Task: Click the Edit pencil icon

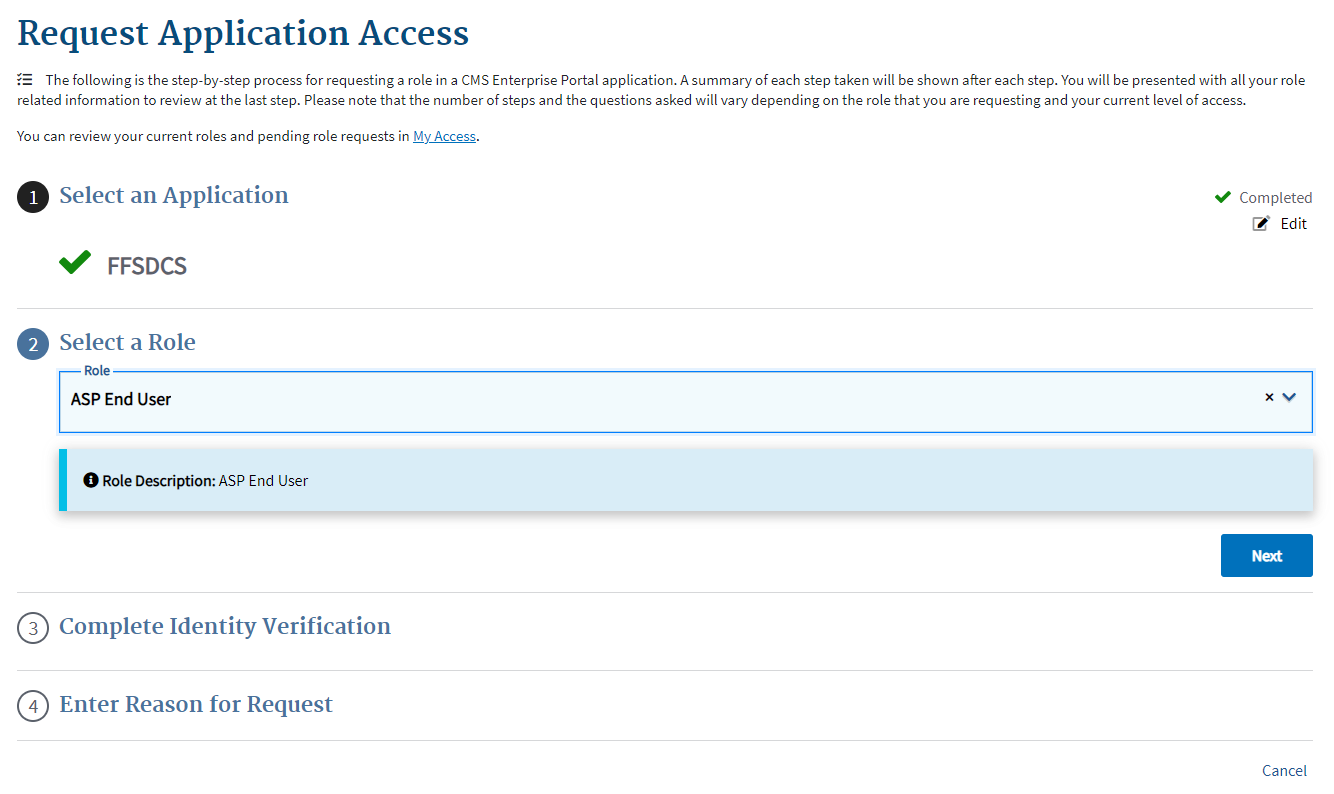Action: click(x=1261, y=223)
